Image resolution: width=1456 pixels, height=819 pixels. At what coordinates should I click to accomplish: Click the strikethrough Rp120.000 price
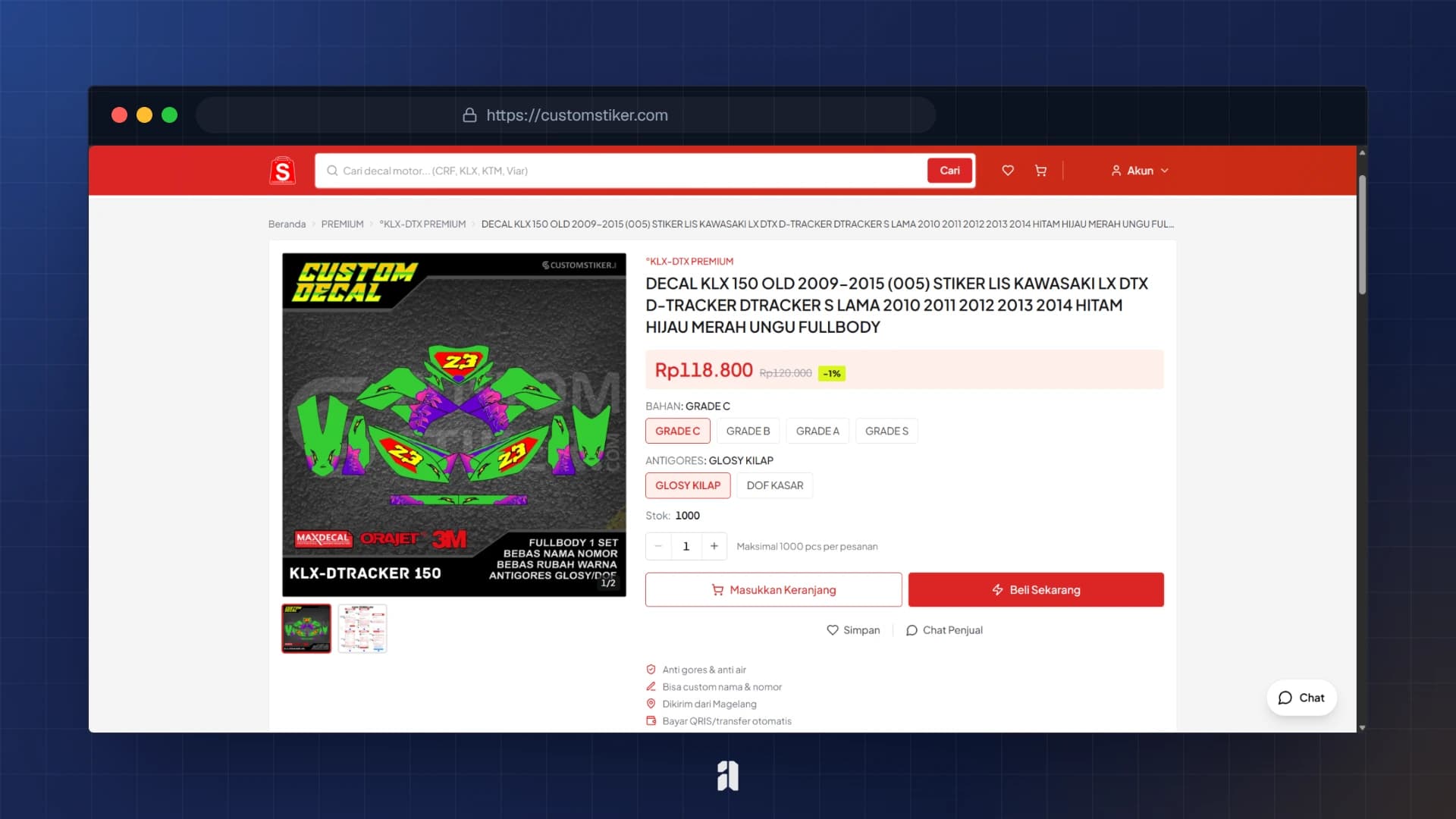(x=786, y=373)
